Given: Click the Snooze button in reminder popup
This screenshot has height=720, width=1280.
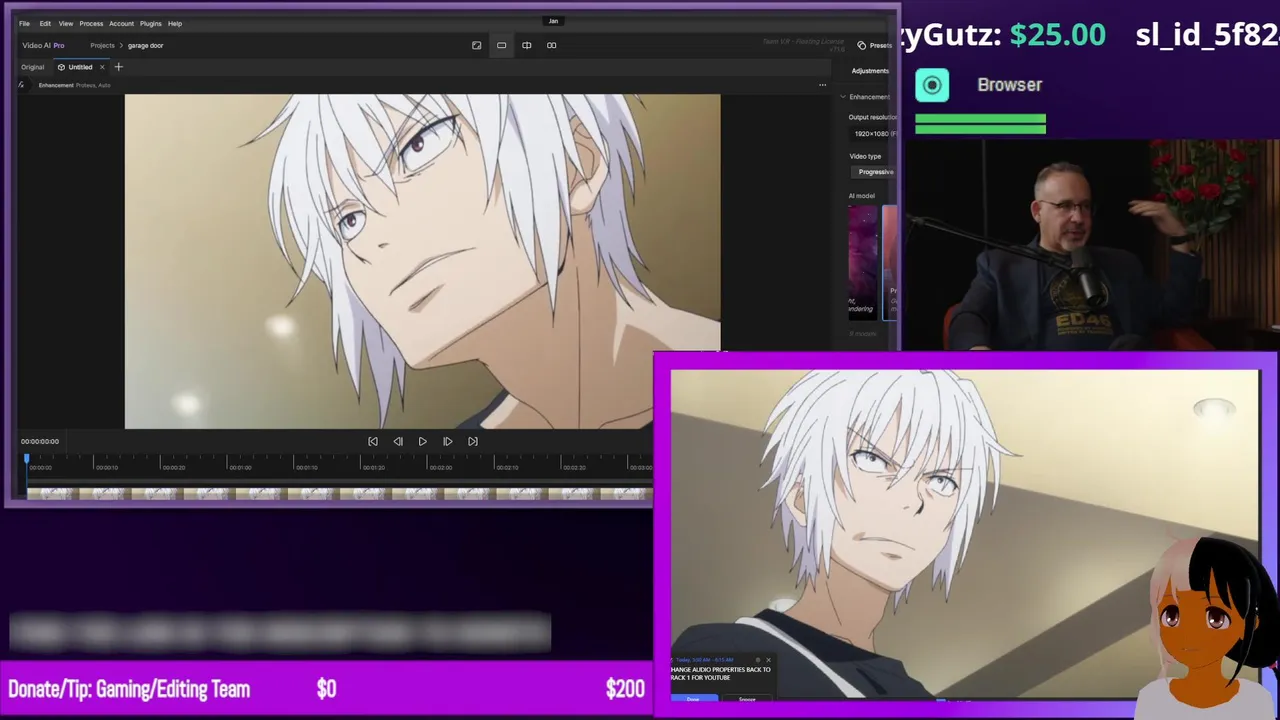Looking at the screenshot, I should (x=747, y=698).
